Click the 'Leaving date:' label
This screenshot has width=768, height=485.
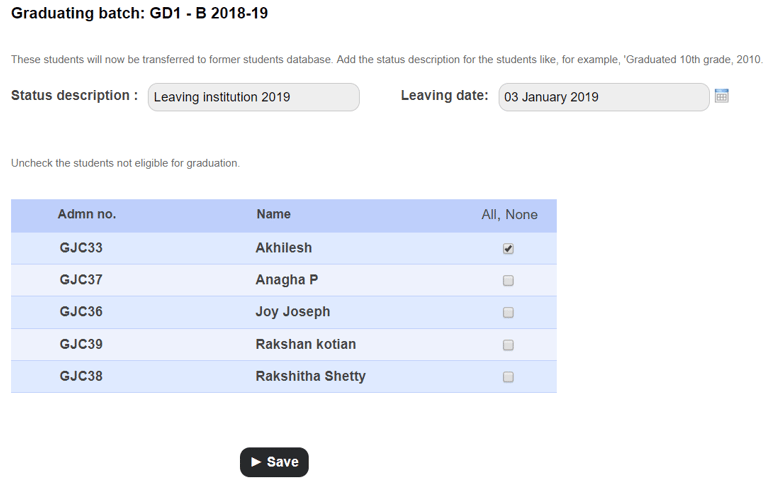pyautogui.click(x=444, y=96)
